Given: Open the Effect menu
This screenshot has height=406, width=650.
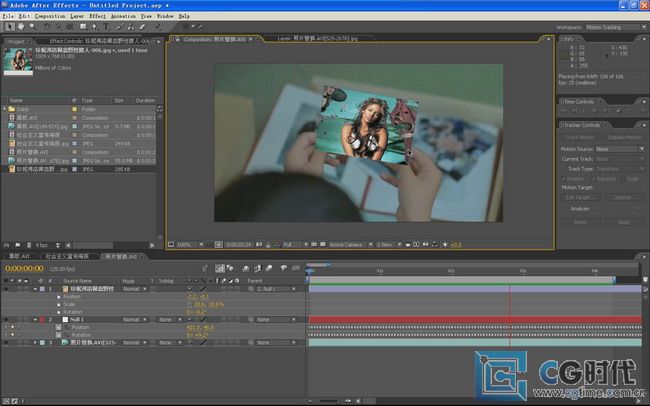Looking at the screenshot, I should (97, 16).
